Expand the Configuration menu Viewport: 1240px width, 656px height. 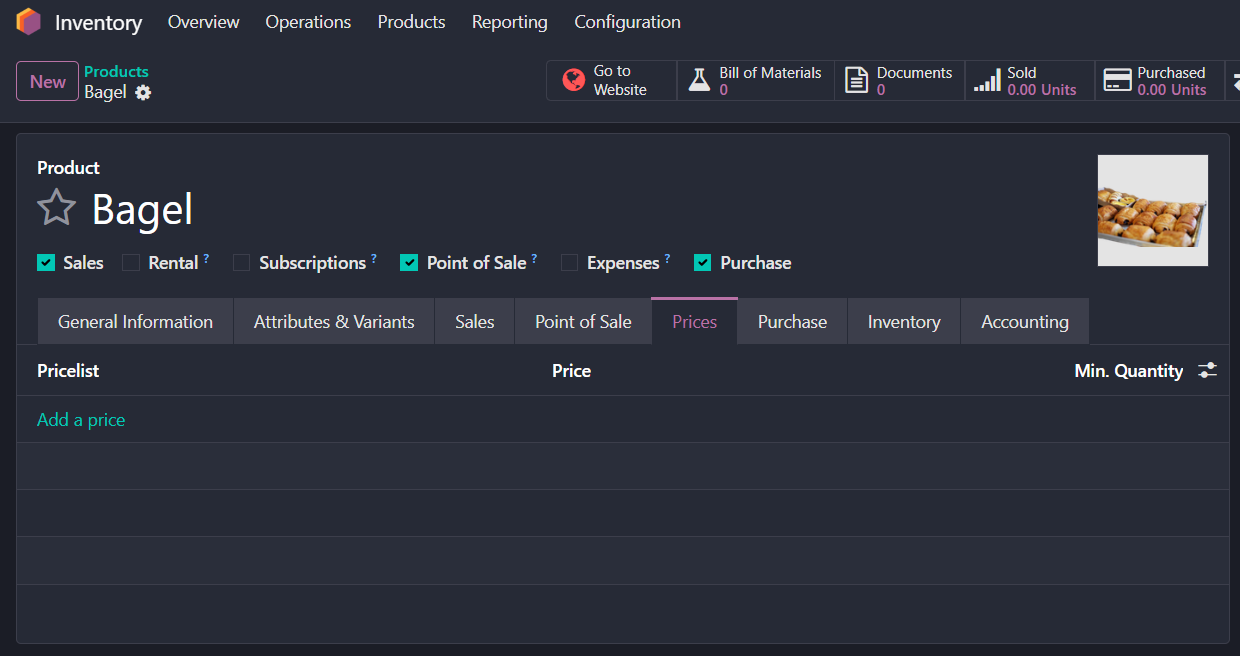(627, 22)
